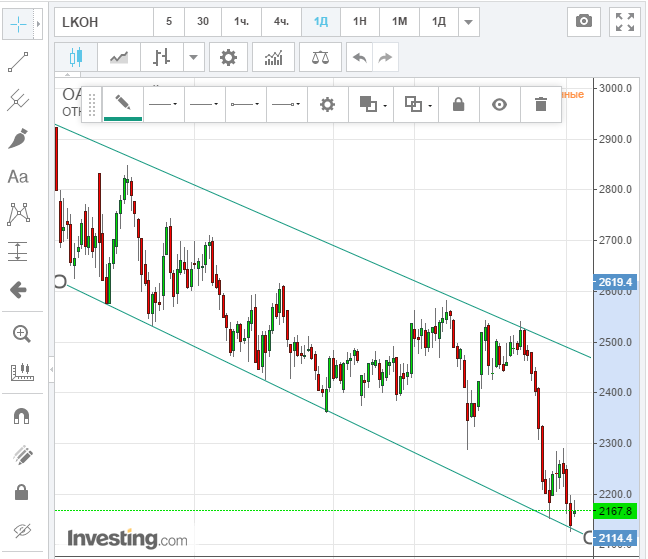Open right line end style dropdown
Image resolution: width=648 pixels, height=559 pixels.
coord(286,105)
